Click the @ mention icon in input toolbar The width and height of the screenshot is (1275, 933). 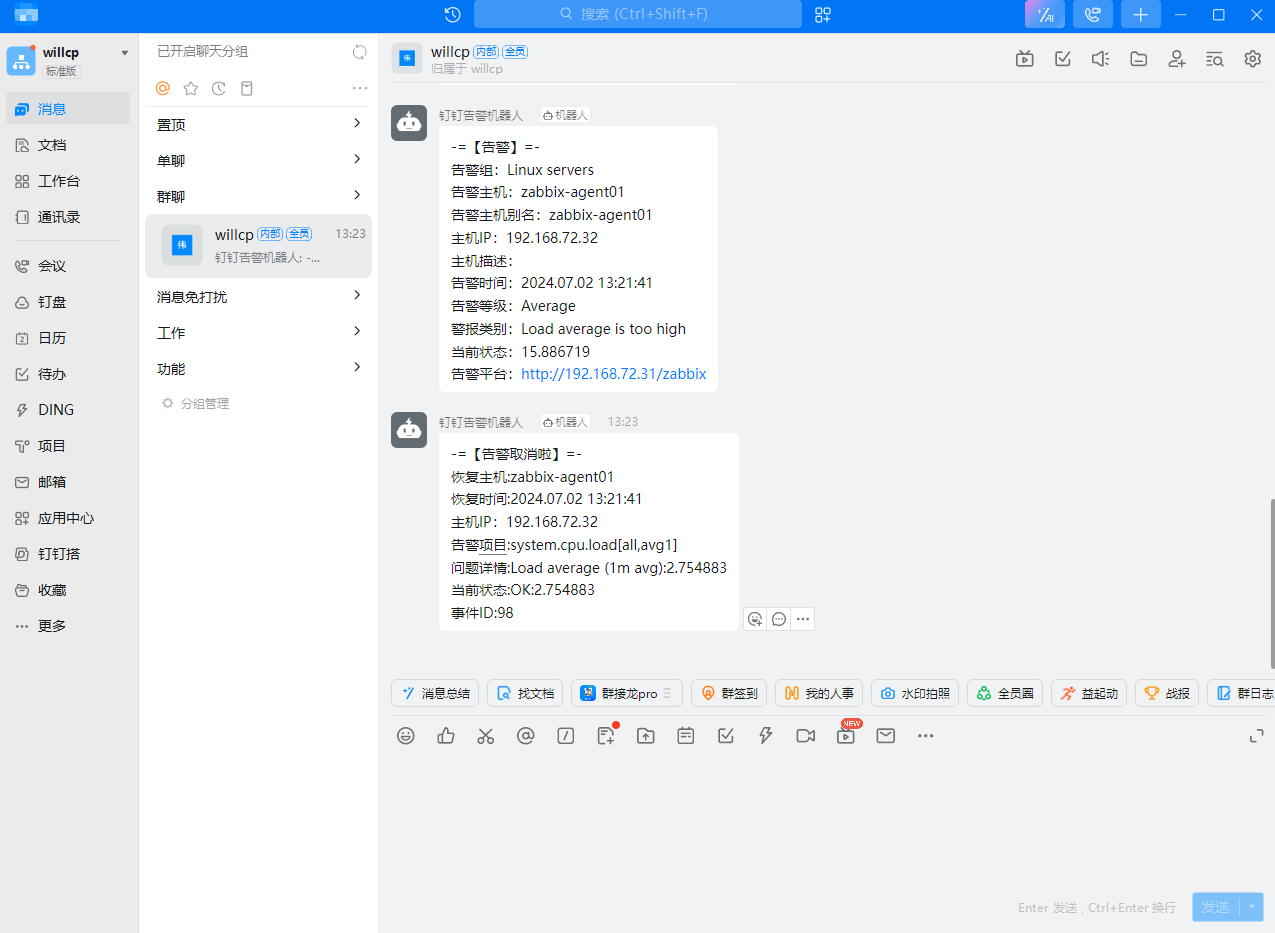526,736
